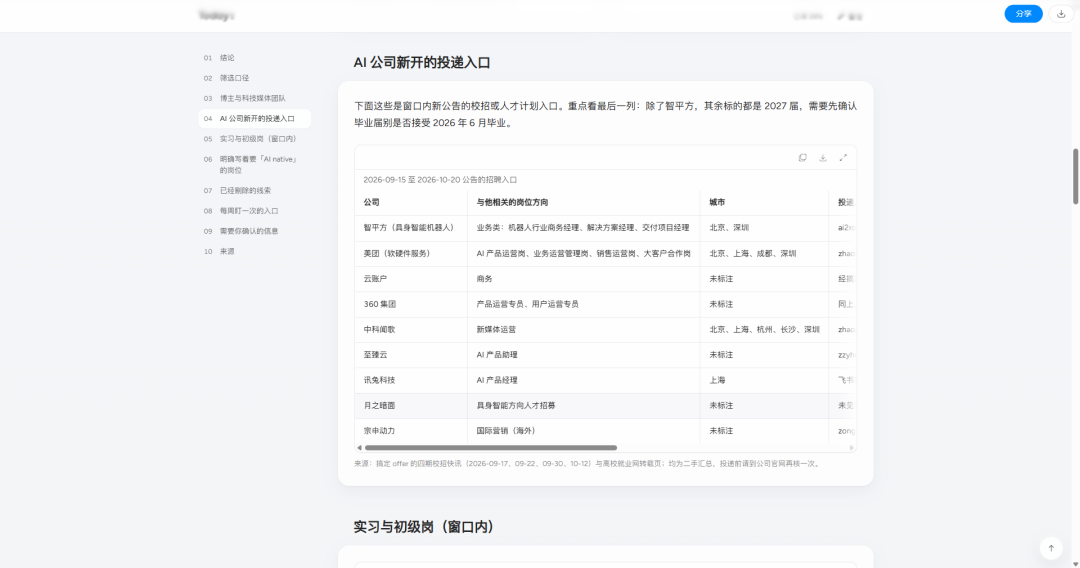The width and height of the screenshot is (1080, 568).
Task: Jump to outline item 10 来源
Action: pyautogui.click(x=254, y=251)
